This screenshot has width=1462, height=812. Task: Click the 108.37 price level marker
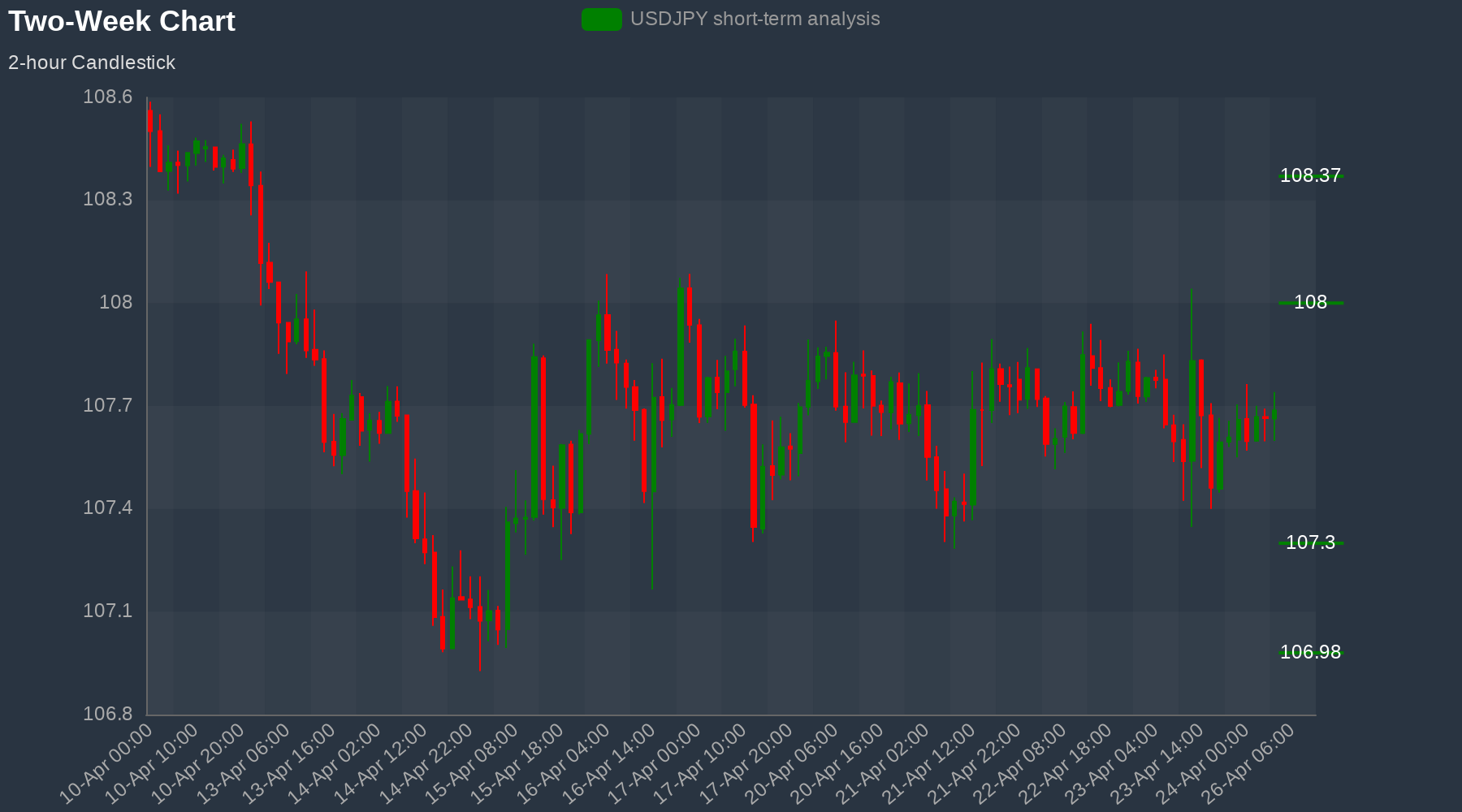pyautogui.click(x=1309, y=176)
